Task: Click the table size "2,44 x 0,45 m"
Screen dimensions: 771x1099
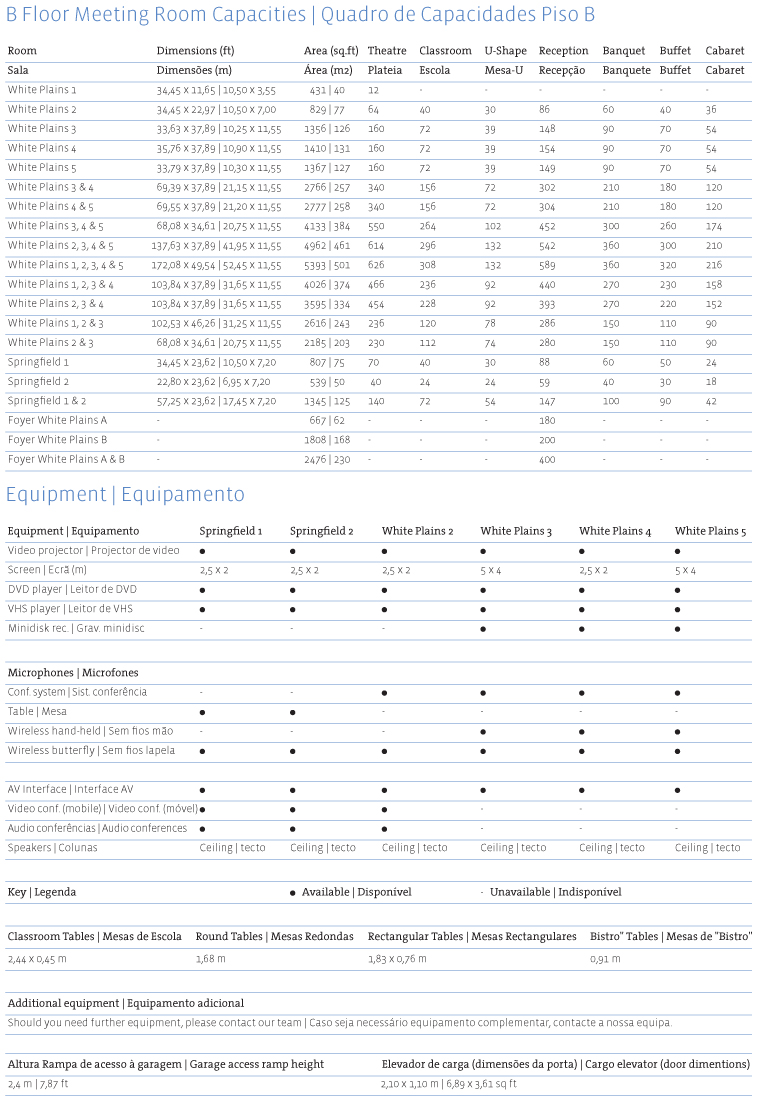Action: [37, 959]
